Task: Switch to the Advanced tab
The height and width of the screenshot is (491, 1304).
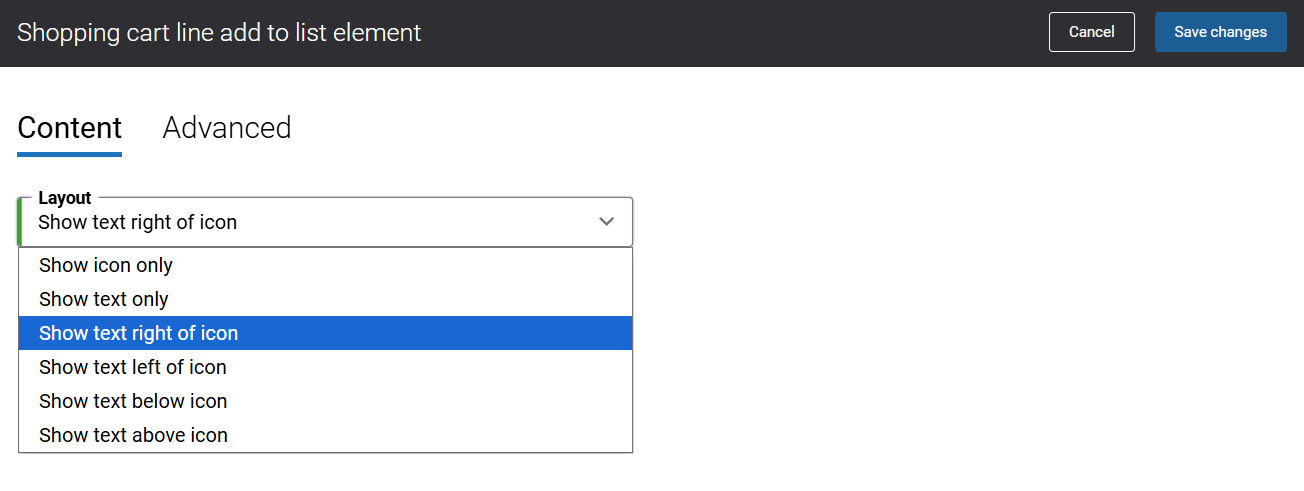Action: click(227, 128)
